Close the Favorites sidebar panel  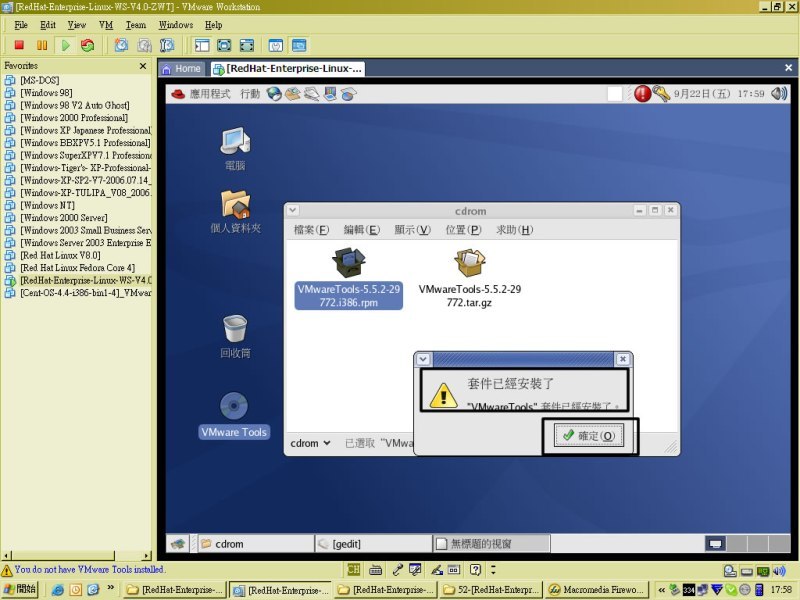click(143, 66)
